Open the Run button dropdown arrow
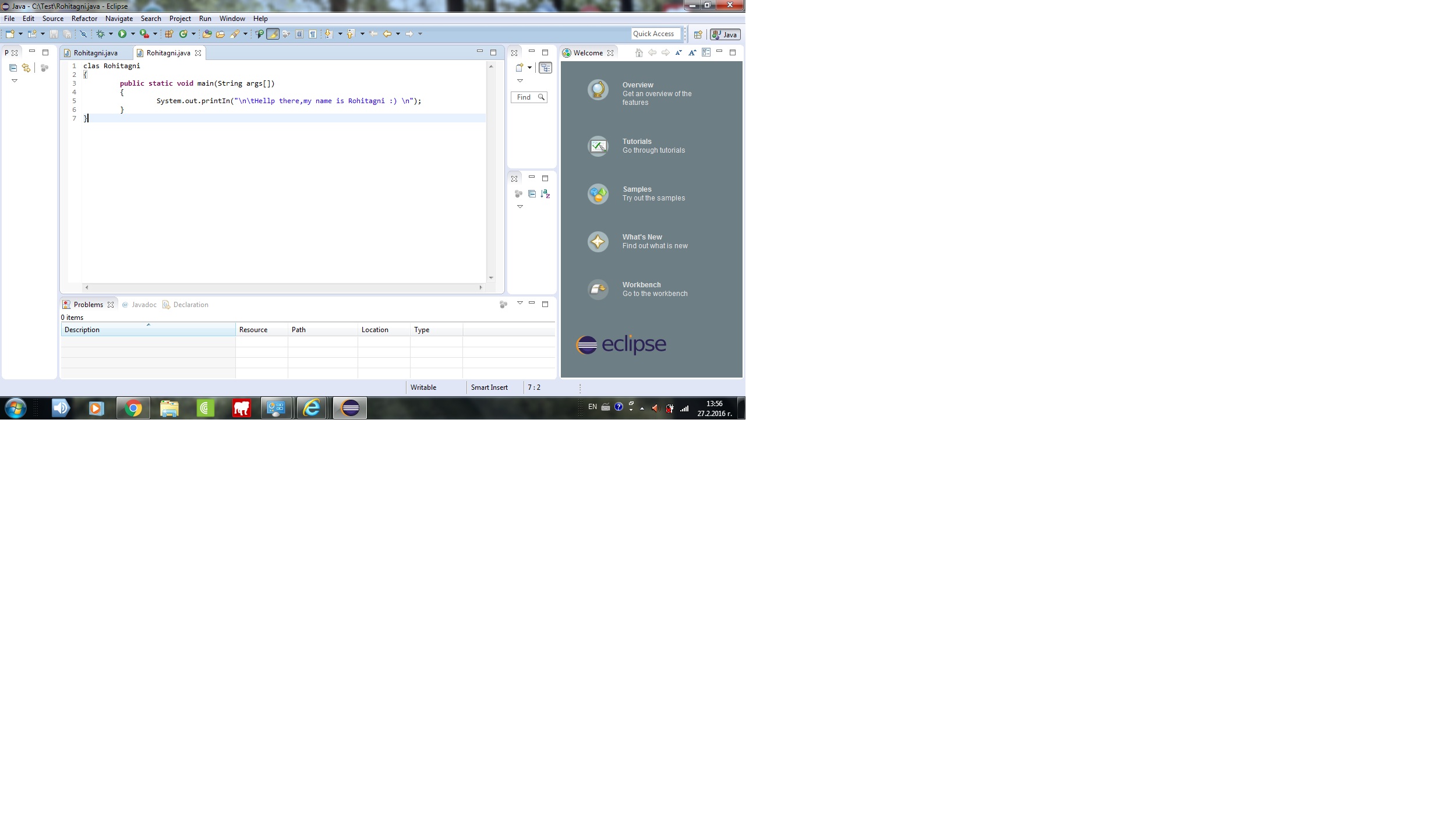This screenshot has width=1456, height=814. [133, 34]
